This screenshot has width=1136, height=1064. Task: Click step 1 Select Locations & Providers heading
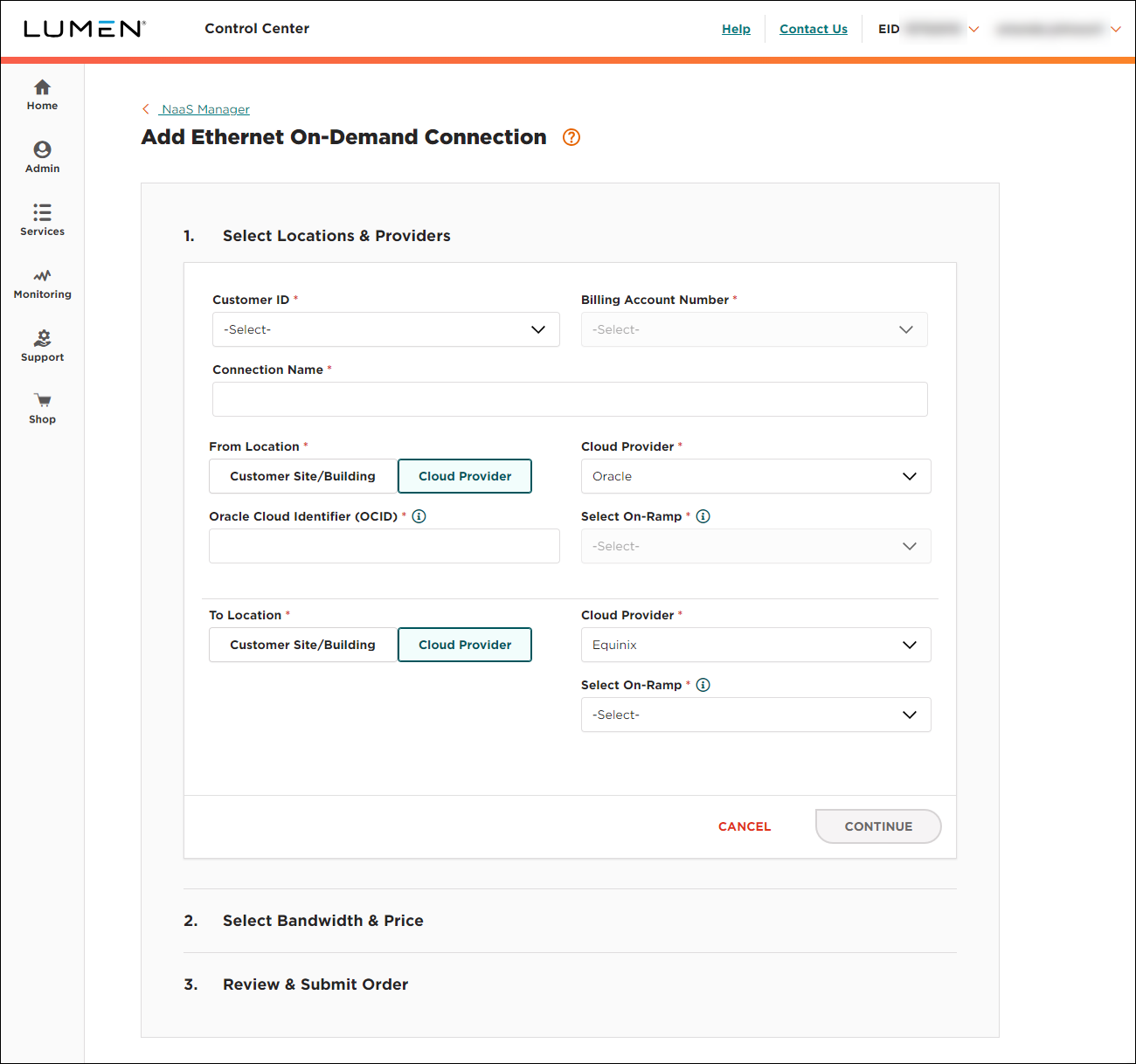336,236
